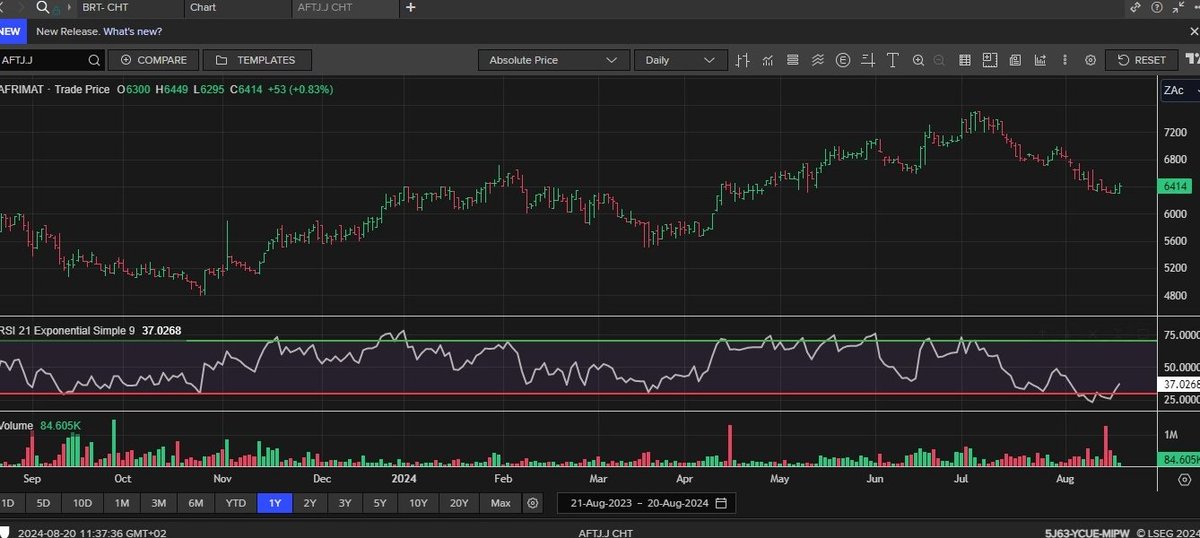Select the 20Y period button
The width and height of the screenshot is (1200, 538).
pos(459,502)
